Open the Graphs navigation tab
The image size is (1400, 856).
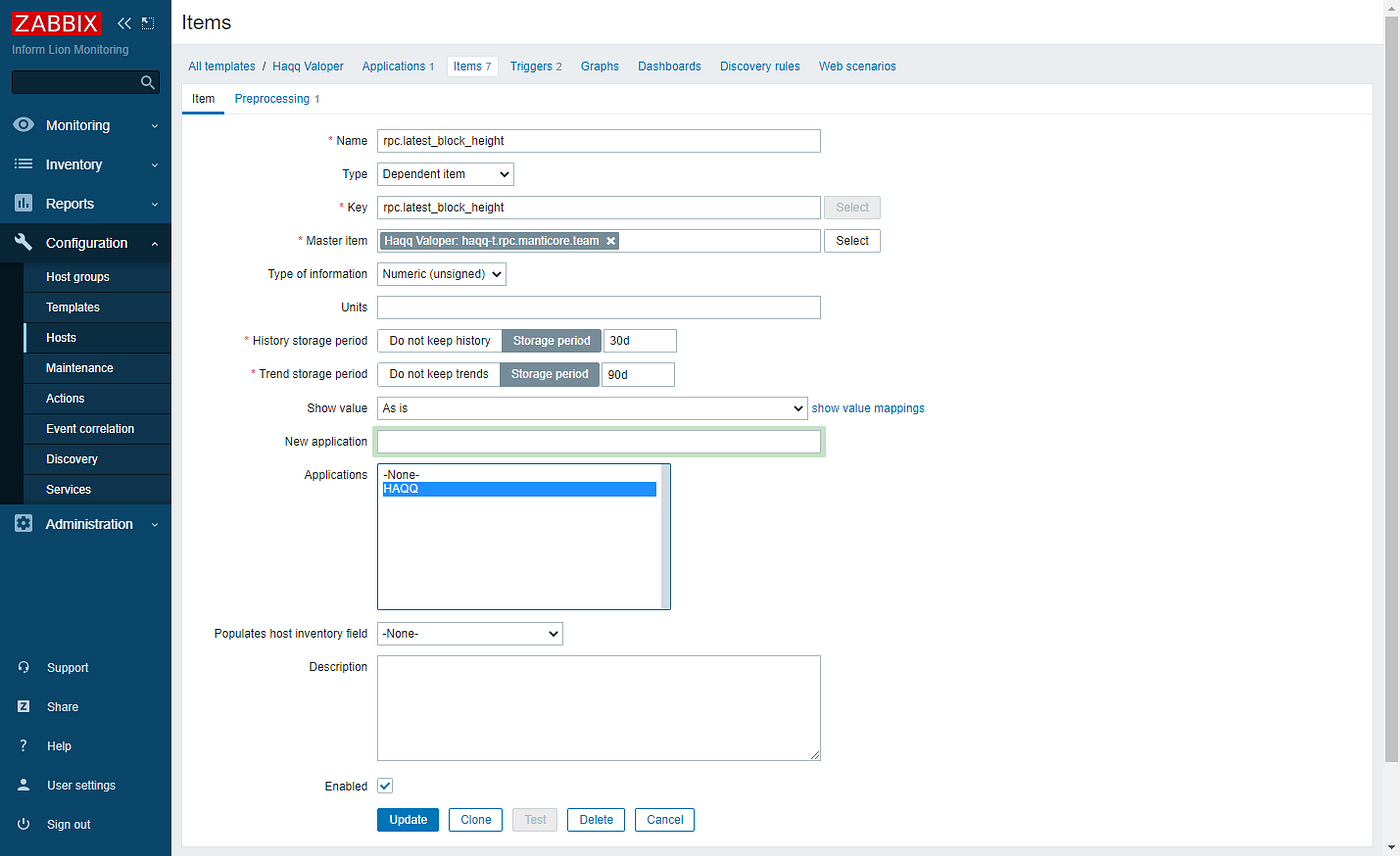[x=600, y=66]
